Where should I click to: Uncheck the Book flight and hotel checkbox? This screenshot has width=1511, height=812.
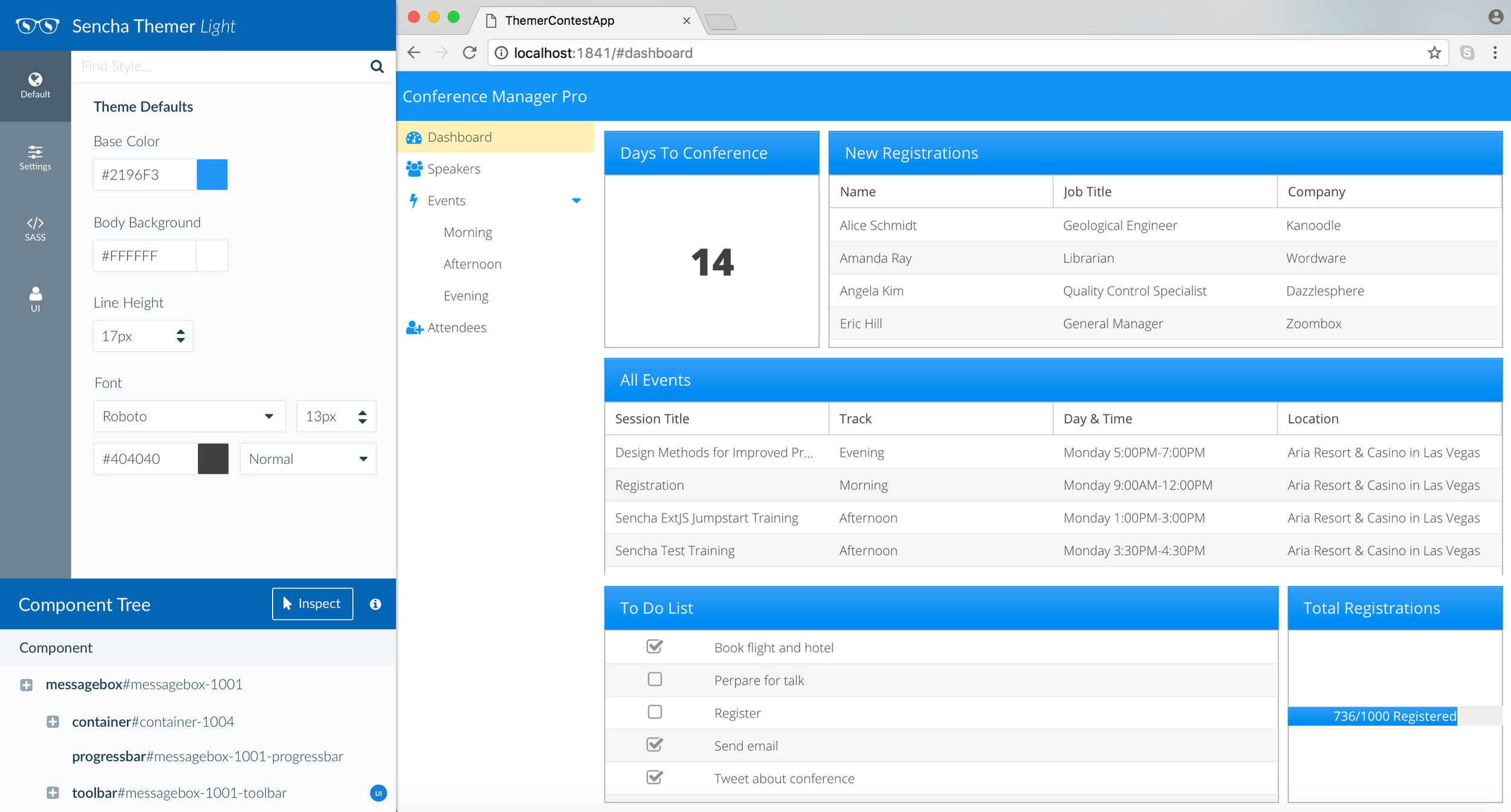tap(654, 646)
